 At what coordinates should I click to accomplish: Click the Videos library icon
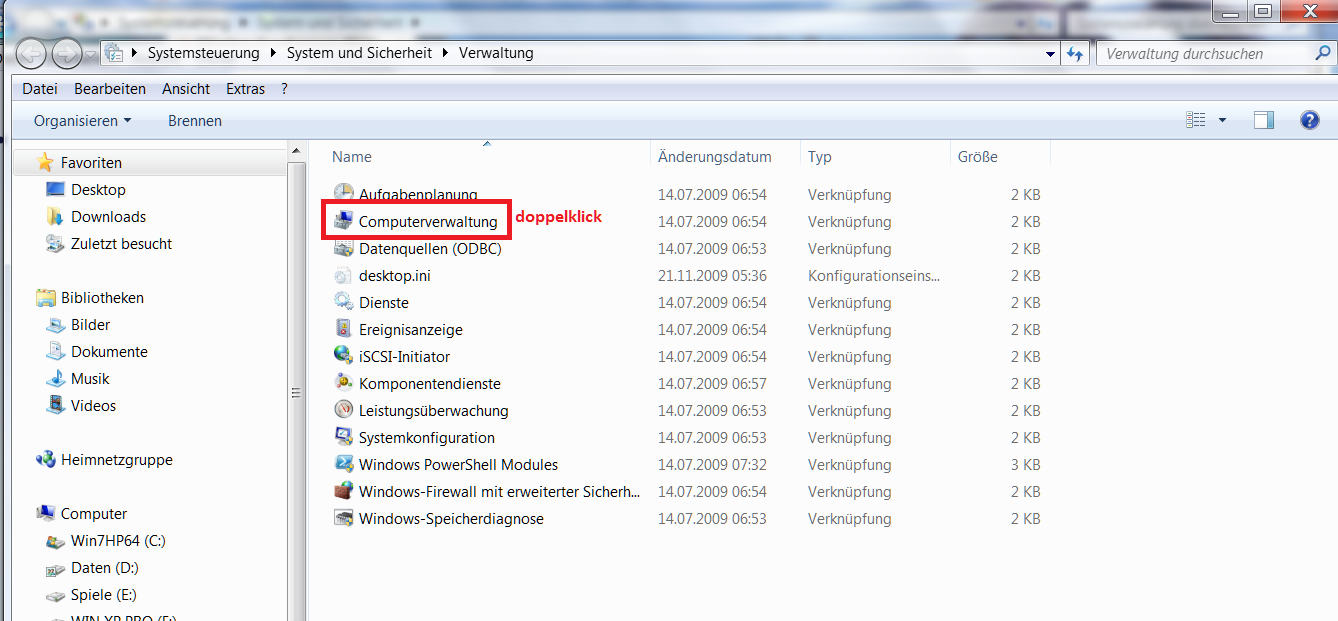click(x=55, y=405)
